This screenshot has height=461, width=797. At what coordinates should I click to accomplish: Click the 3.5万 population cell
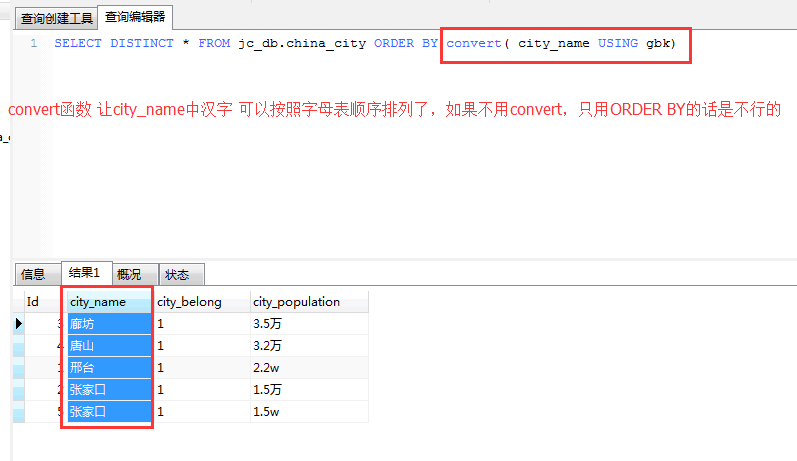click(309, 324)
